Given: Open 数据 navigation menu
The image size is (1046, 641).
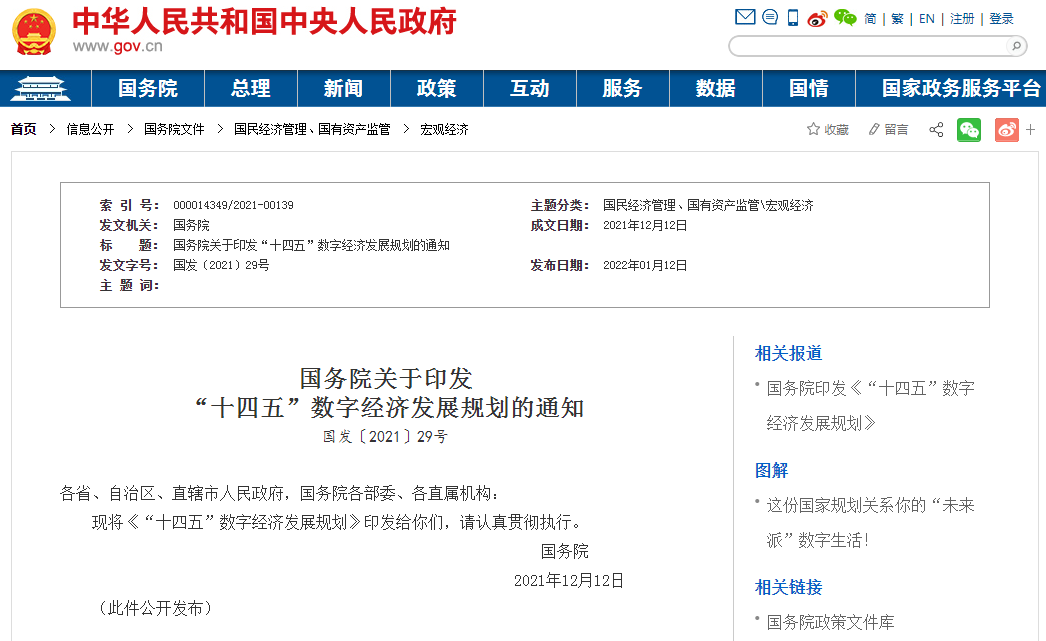Looking at the screenshot, I should tap(715, 88).
